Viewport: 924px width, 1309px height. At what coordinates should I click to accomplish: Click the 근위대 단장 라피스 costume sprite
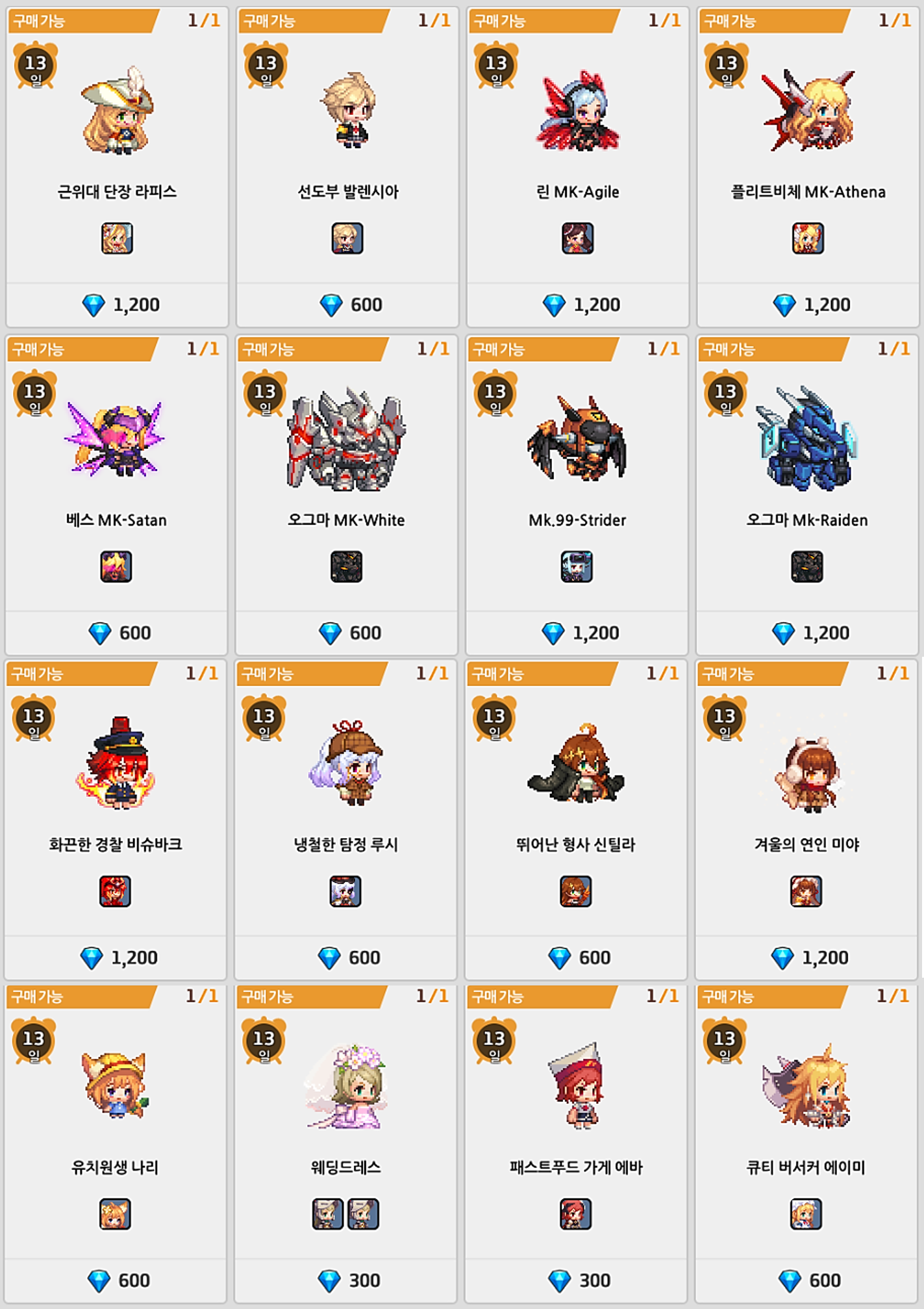[118, 110]
